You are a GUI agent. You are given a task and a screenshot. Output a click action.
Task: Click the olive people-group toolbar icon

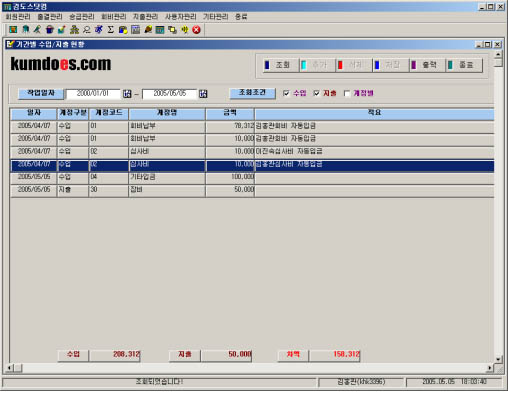point(74,30)
